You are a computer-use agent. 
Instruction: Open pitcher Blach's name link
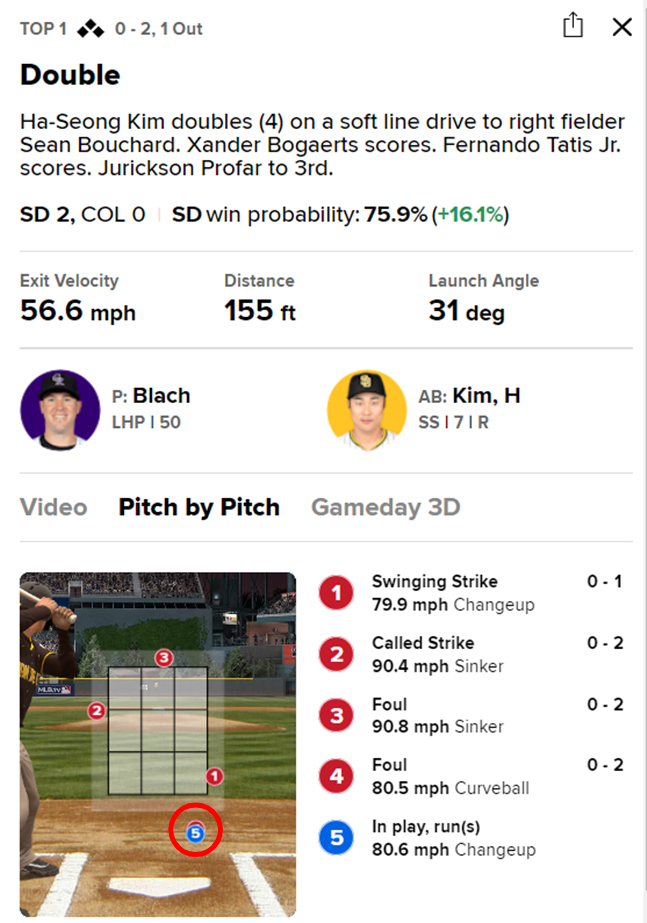click(x=161, y=396)
